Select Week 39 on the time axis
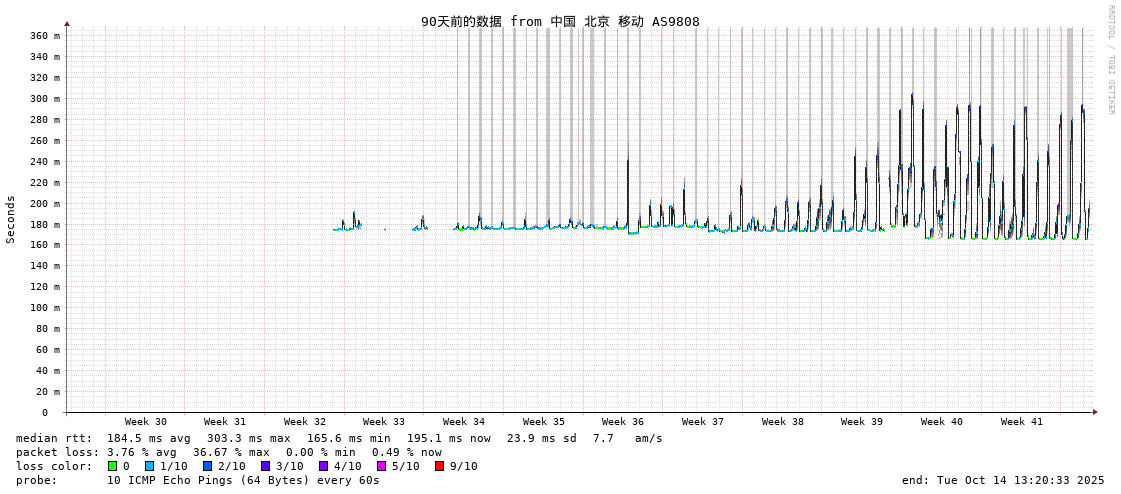Screen dimensions: 1121x494 pyautogui.click(x=862, y=422)
